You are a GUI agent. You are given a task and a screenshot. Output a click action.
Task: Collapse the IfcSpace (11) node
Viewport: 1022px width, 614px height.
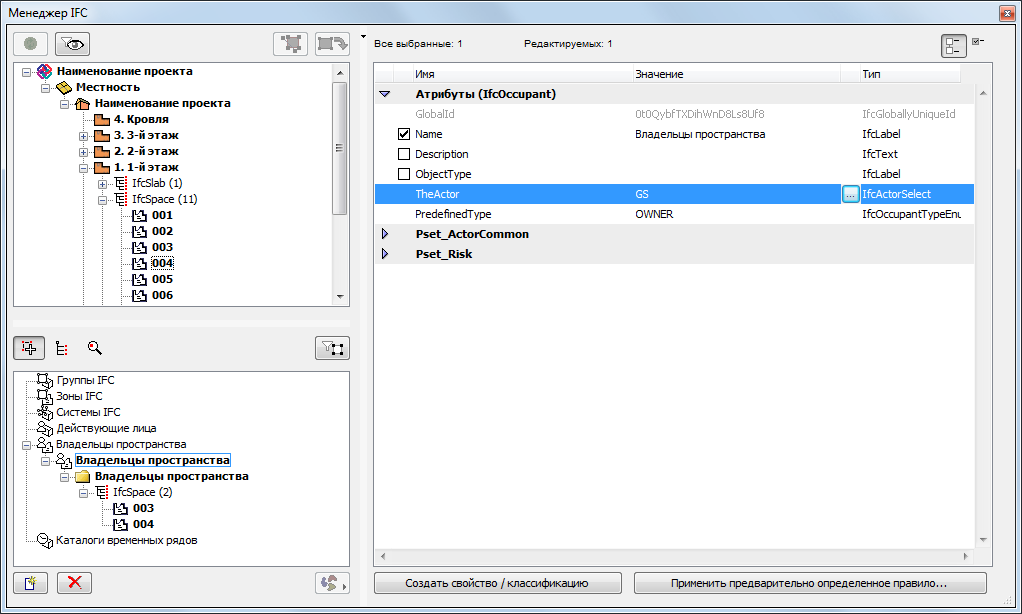click(x=102, y=200)
